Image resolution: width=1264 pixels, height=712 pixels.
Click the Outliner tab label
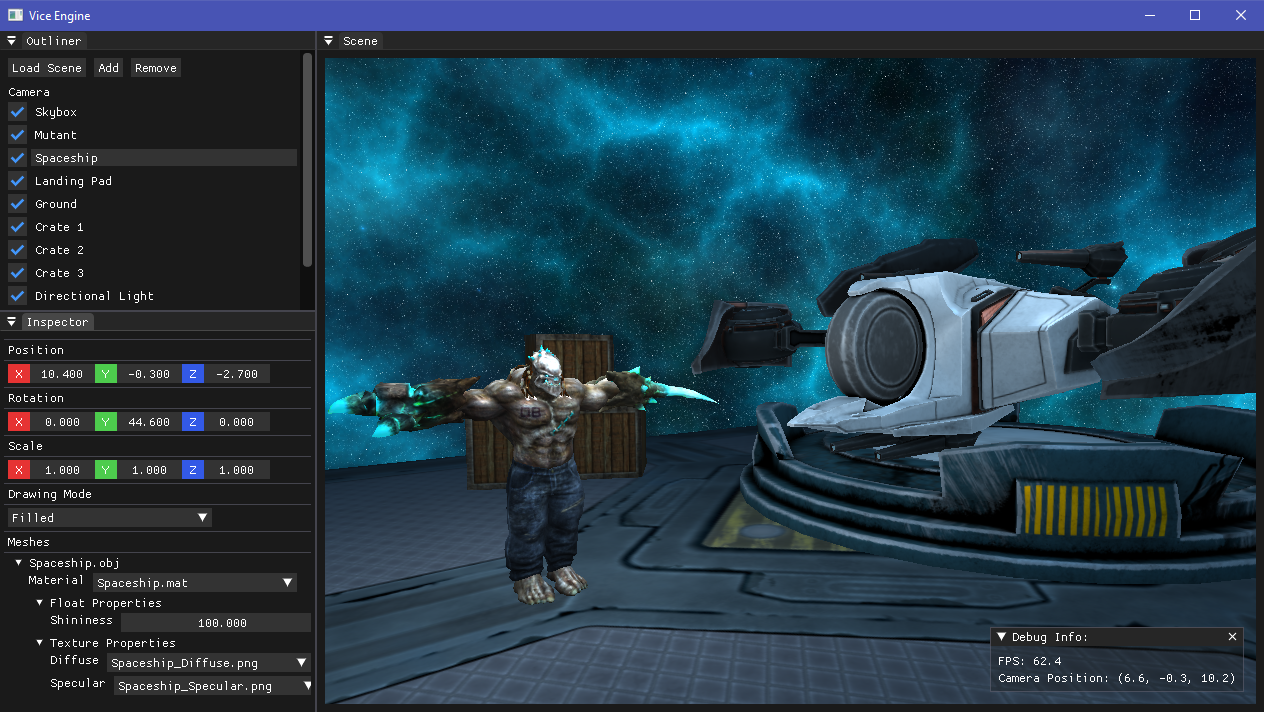[x=54, y=41]
